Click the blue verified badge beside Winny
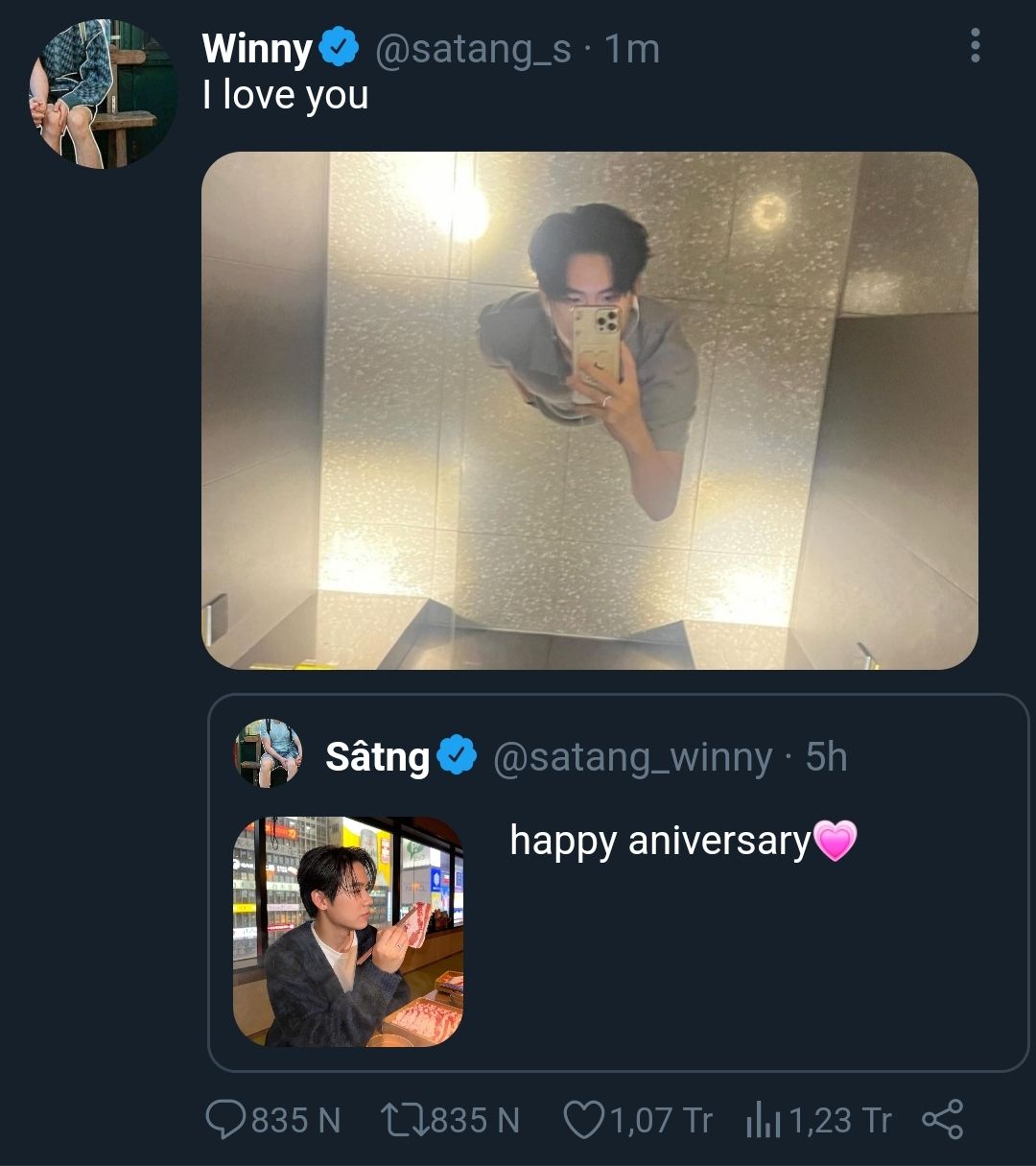This screenshot has width=1036, height=1166. tap(339, 48)
